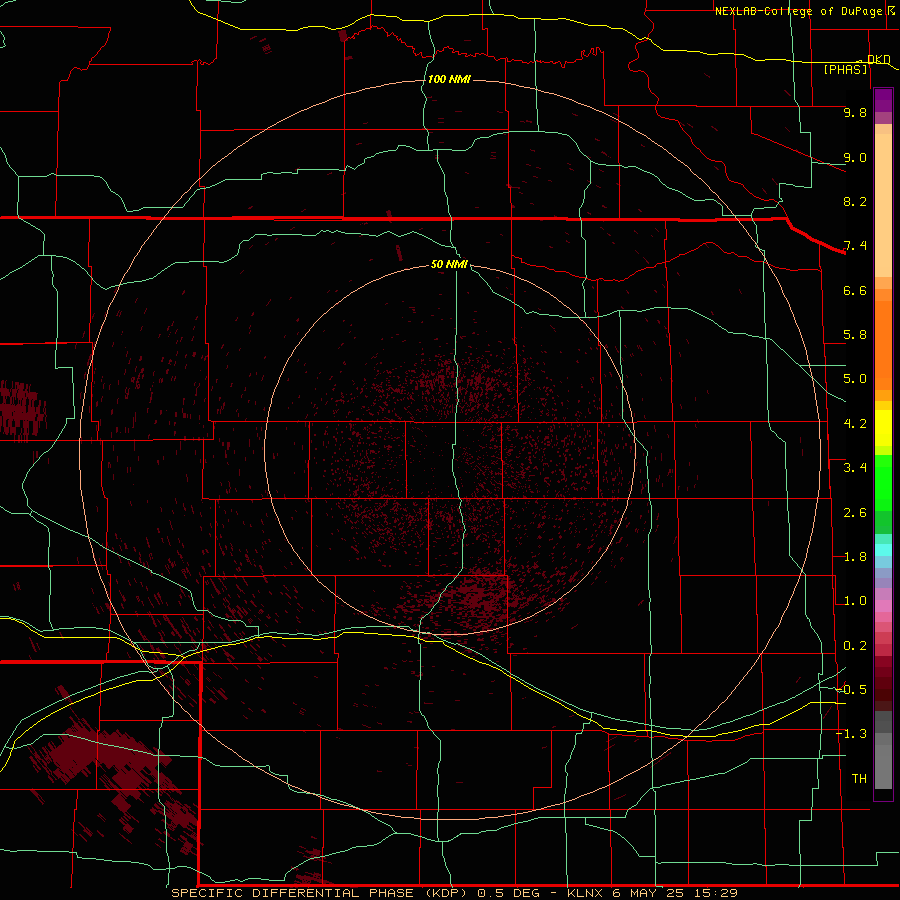Click the 4.2 value on color scale
Image resolution: width=900 pixels, height=900 pixels.
(x=855, y=424)
